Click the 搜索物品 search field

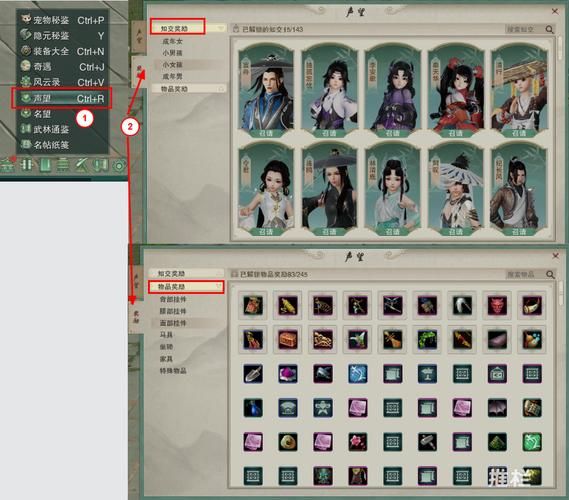525,274
